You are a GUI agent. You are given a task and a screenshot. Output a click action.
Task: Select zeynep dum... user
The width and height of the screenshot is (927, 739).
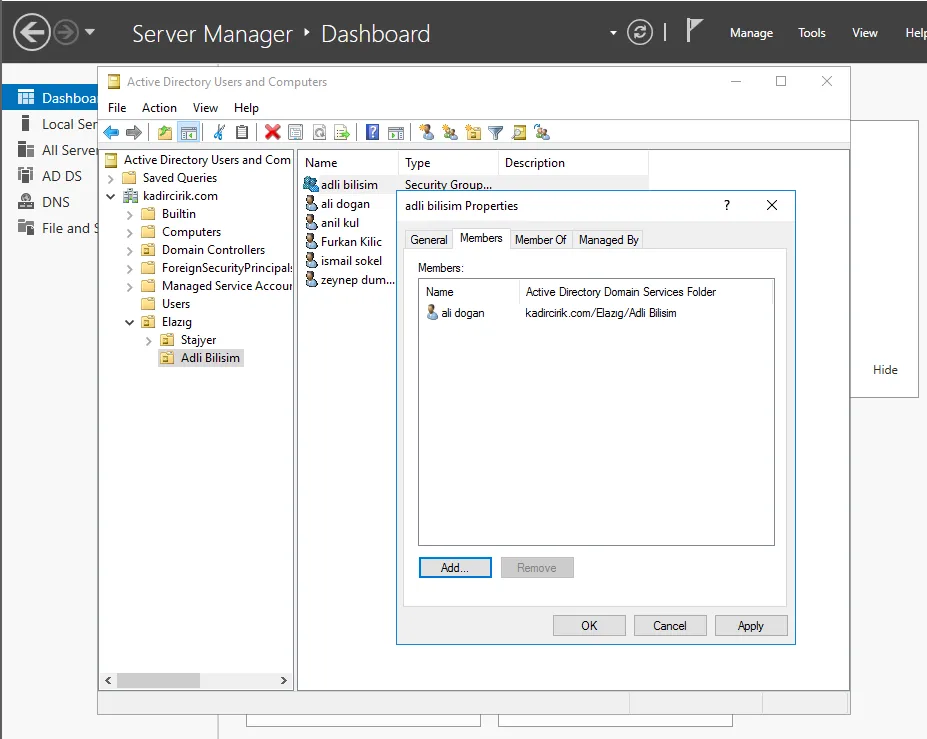pos(357,280)
